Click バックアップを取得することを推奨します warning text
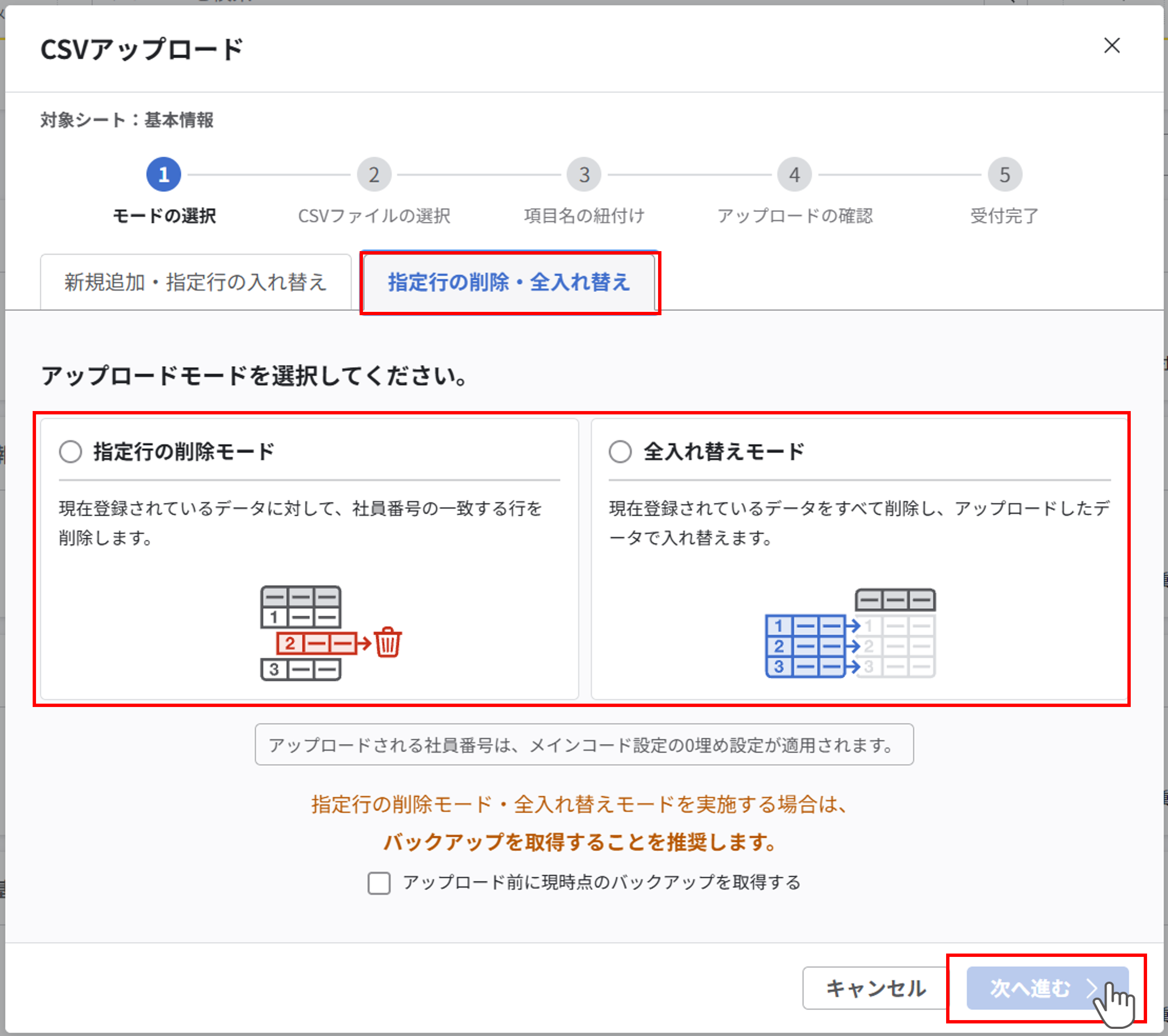Image resolution: width=1168 pixels, height=1036 pixels. click(x=581, y=842)
